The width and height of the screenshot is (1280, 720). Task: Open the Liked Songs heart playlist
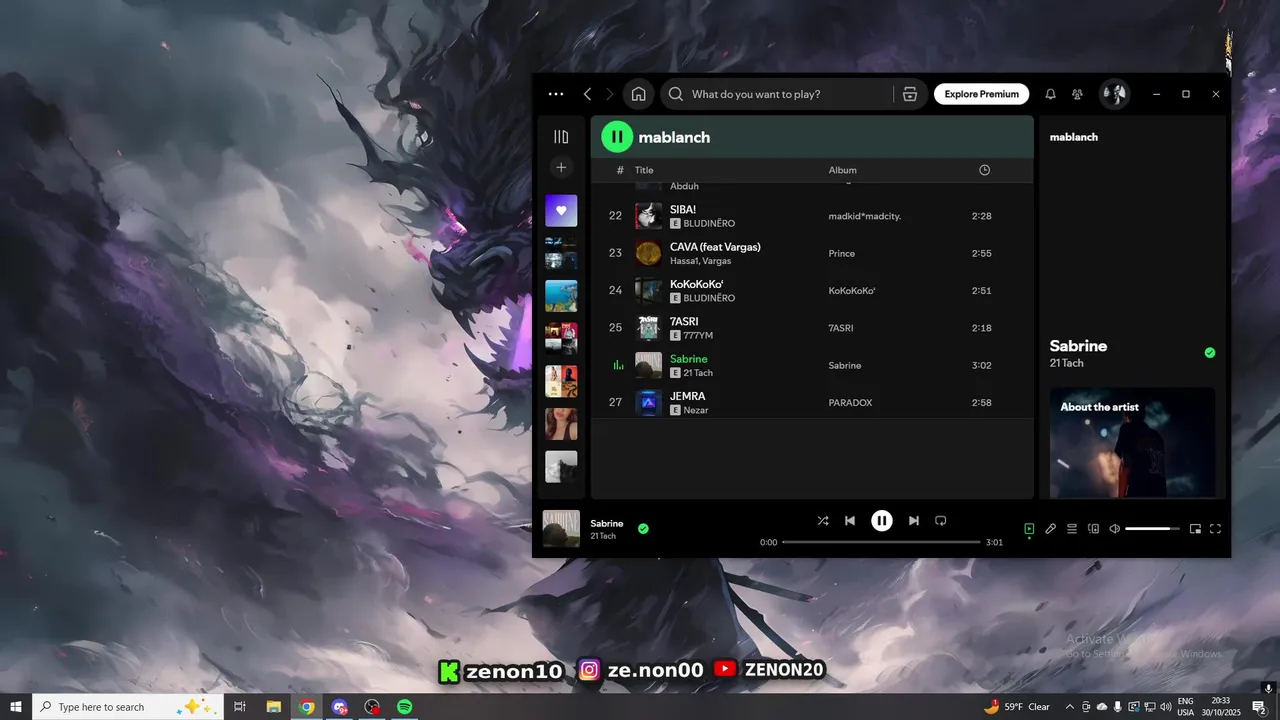coord(561,211)
